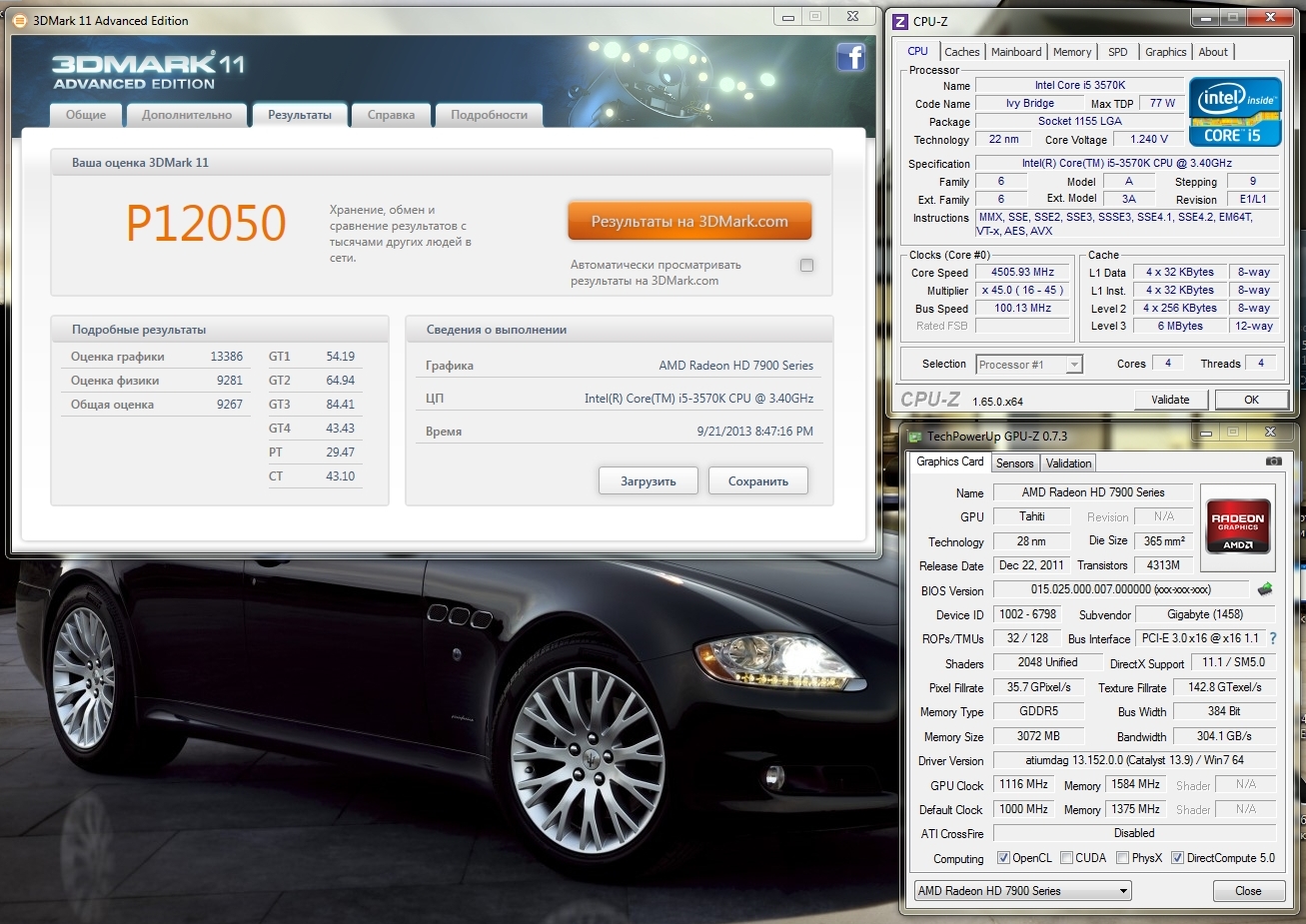
Task: Click OK in CPU-Z
Action: point(1251,400)
